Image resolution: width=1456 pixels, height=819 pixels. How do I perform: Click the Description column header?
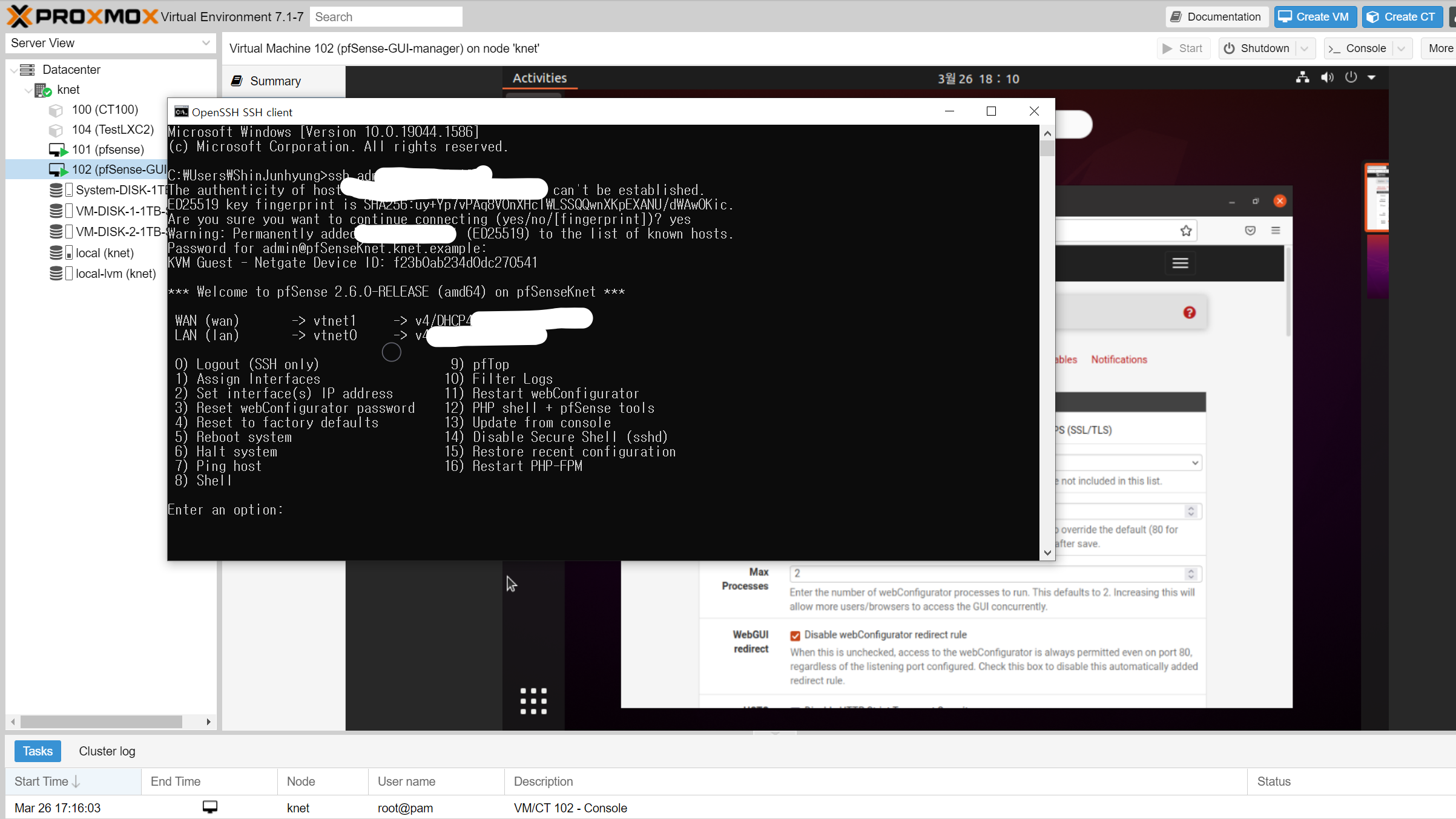[x=875, y=781]
